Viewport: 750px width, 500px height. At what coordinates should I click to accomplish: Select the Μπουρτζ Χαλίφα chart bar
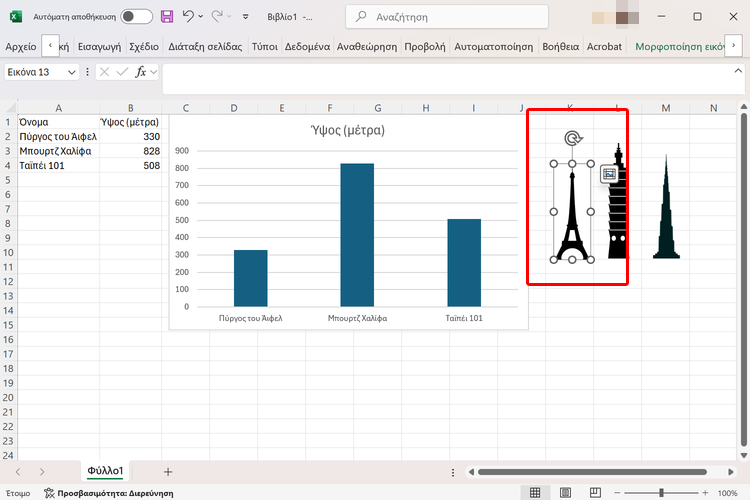pyautogui.click(x=357, y=235)
